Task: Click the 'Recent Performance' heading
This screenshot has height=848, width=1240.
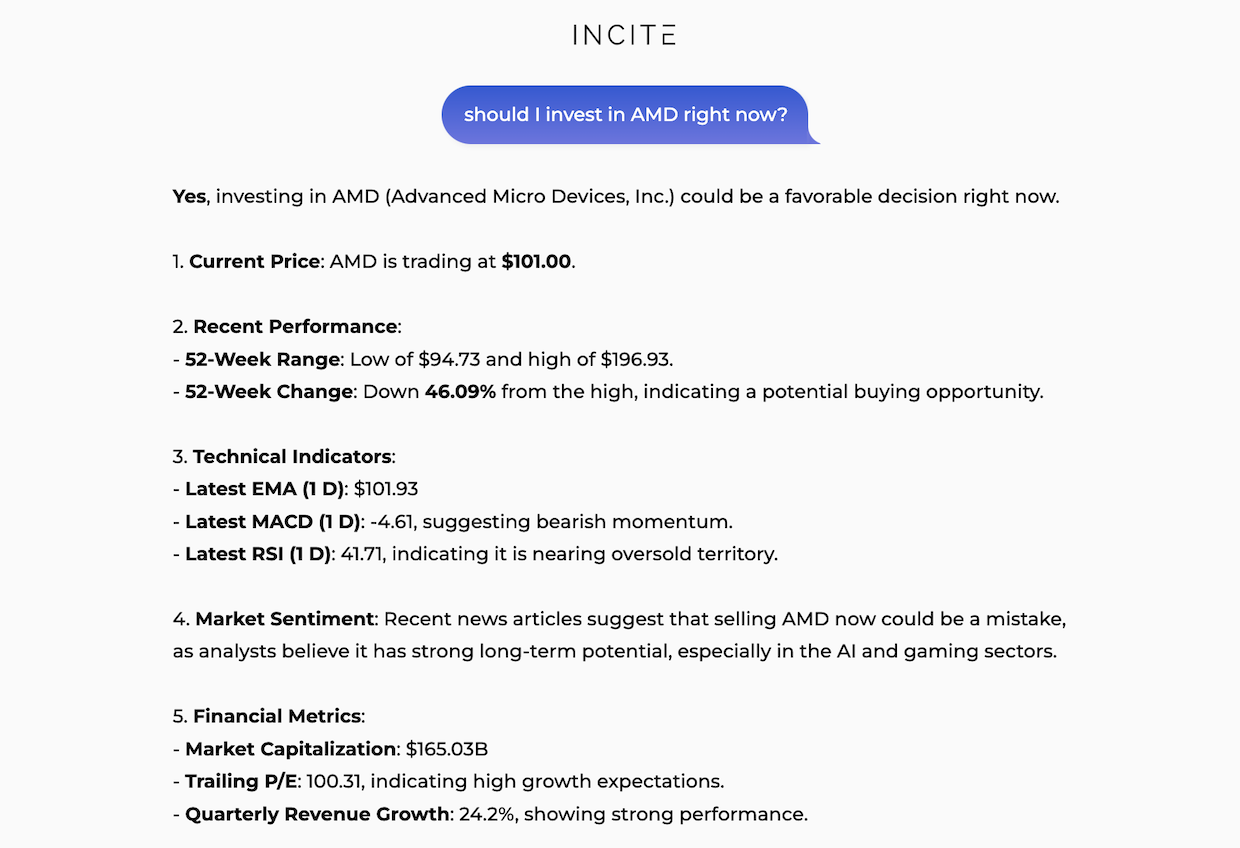Action: point(295,326)
